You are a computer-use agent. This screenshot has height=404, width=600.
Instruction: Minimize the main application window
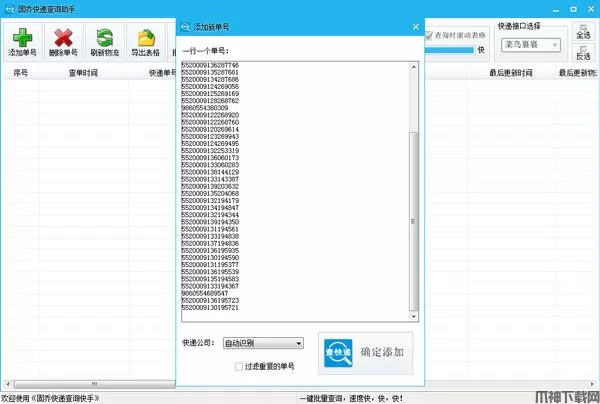tap(556, 9)
